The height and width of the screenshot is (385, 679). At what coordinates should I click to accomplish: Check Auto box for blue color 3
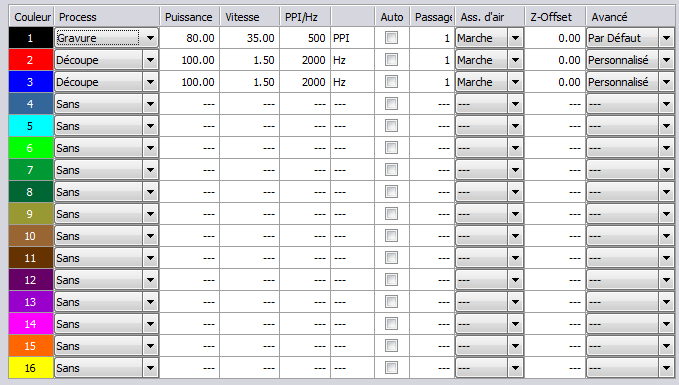pos(391,82)
